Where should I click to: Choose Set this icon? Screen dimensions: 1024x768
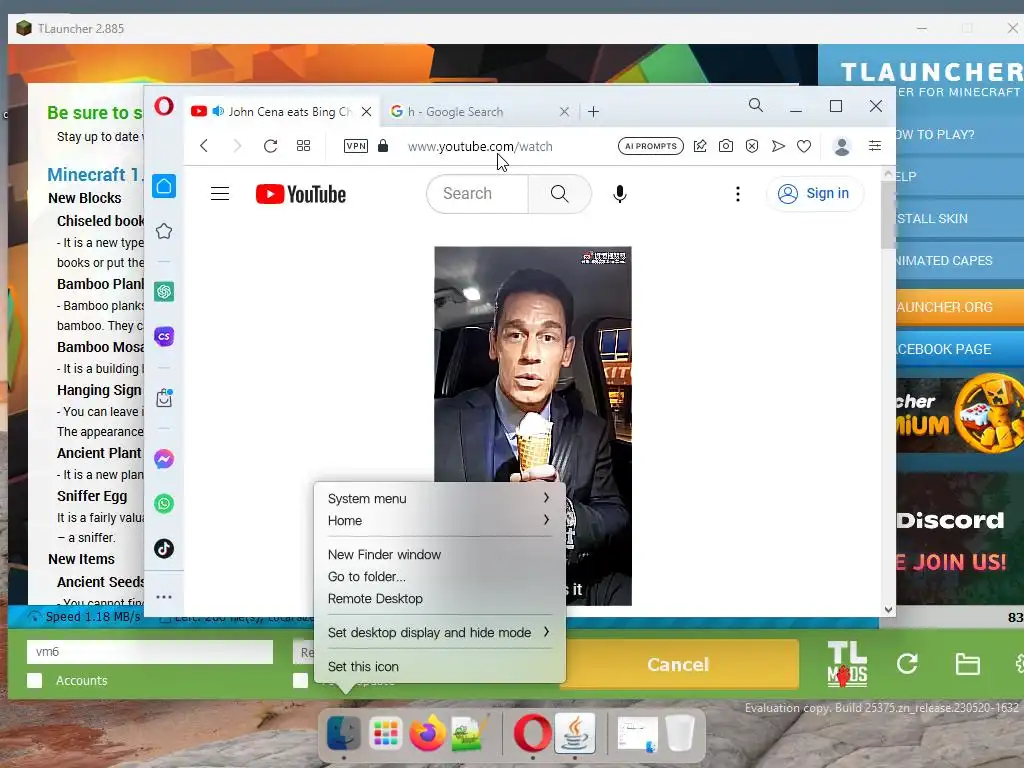tap(363, 667)
